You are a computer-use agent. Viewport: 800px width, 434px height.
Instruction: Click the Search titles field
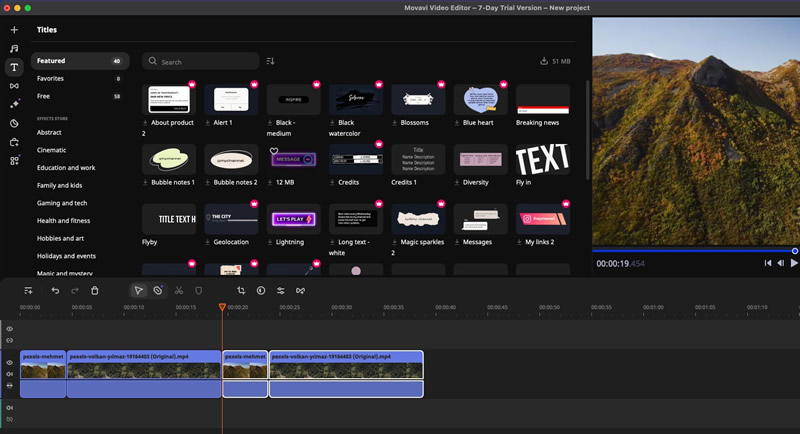coord(201,61)
